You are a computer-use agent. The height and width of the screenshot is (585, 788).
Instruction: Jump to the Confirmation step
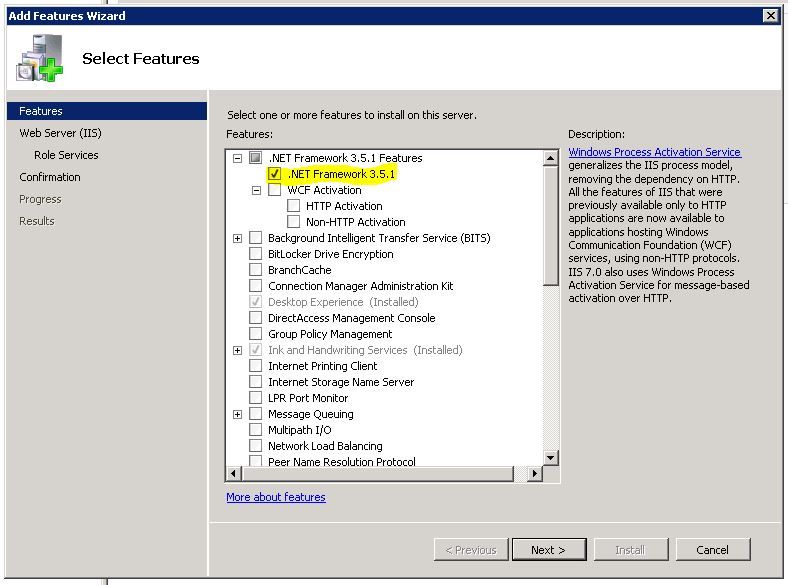(x=50, y=177)
